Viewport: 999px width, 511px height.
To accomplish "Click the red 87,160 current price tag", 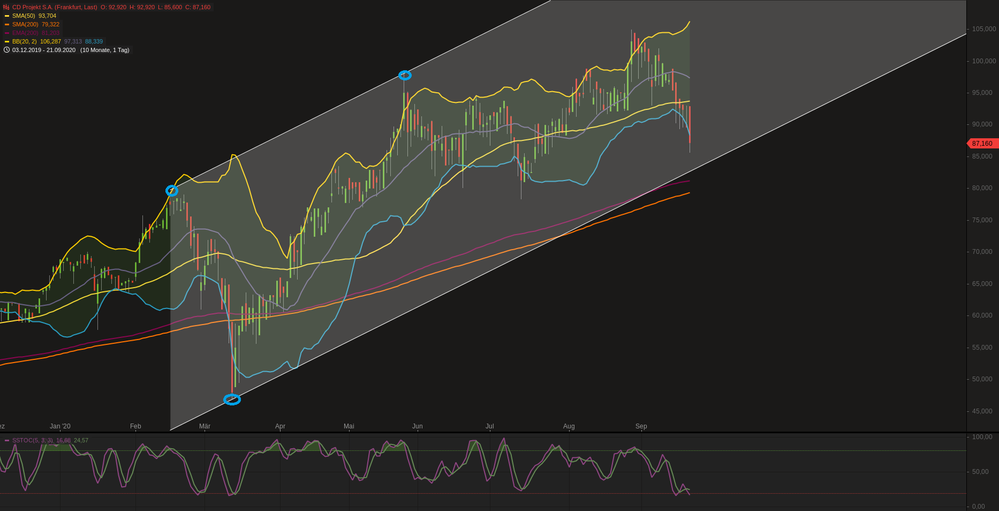I will coord(981,144).
